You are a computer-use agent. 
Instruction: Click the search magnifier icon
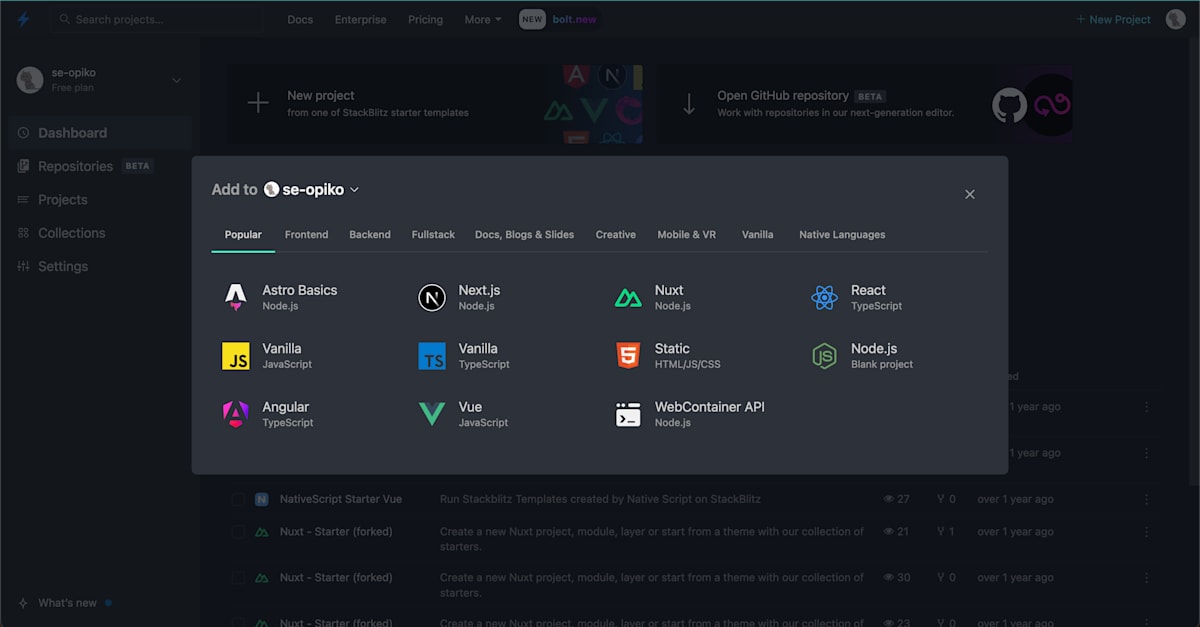click(65, 19)
